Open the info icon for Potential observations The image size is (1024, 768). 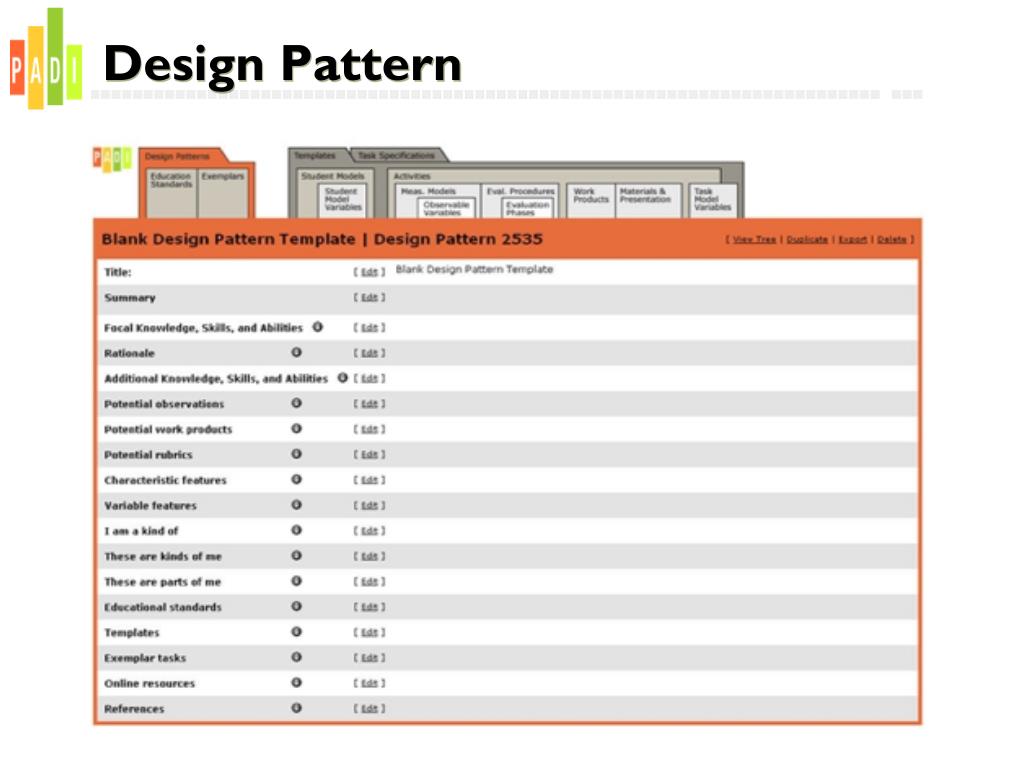(x=296, y=403)
